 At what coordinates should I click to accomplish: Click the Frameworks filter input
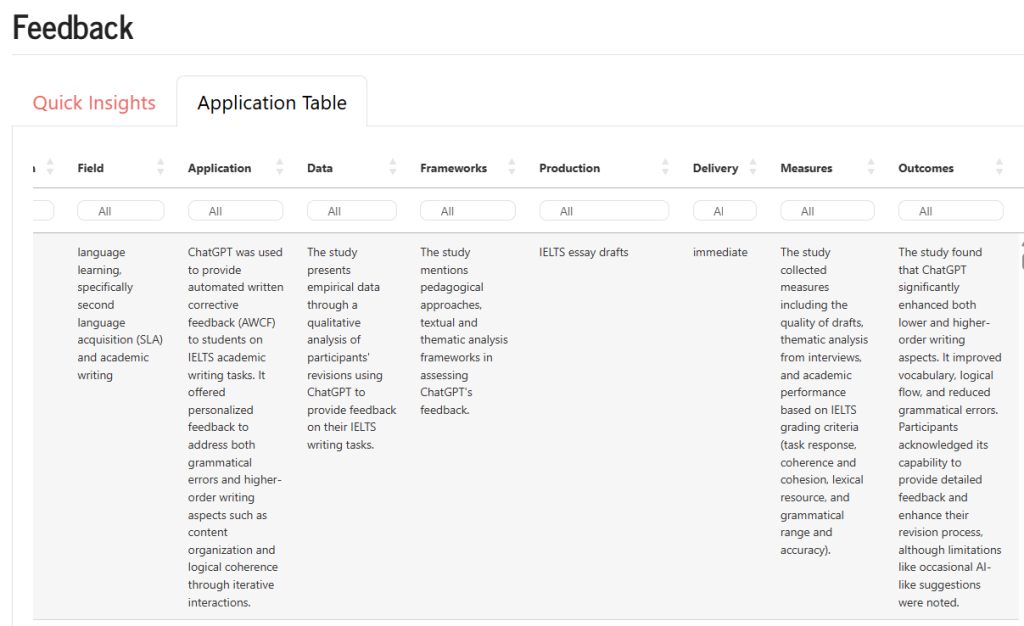(x=467, y=211)
